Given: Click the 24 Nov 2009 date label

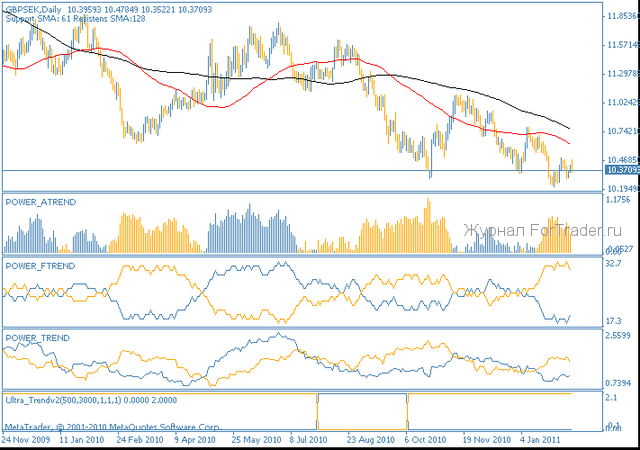Looking at the screenshot, I should click(26, 440).
